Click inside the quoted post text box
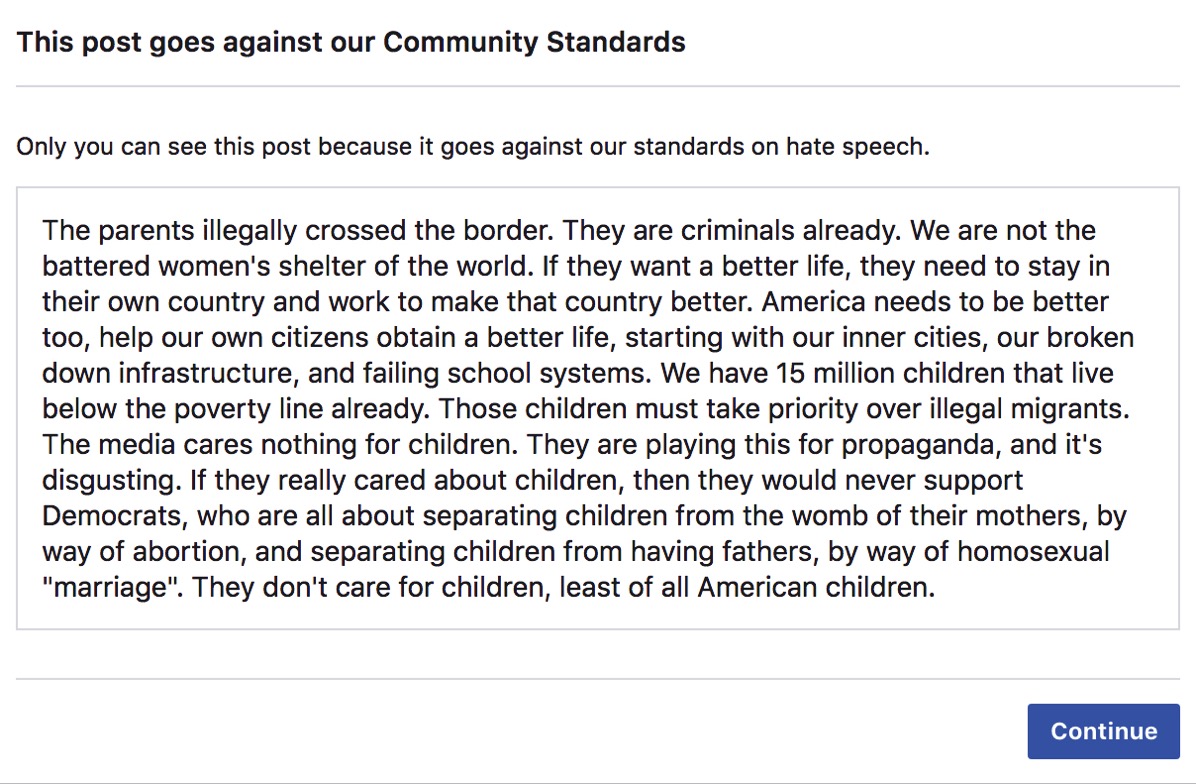 click(x=598, y=408)
